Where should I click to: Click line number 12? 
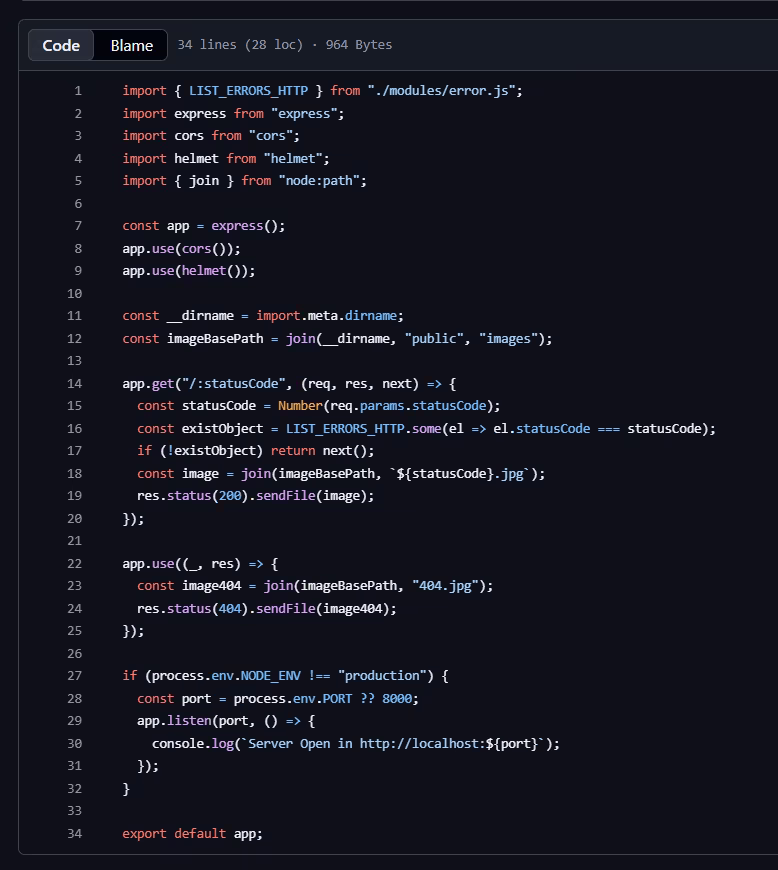pyautogui.click(x=74, y=338)
